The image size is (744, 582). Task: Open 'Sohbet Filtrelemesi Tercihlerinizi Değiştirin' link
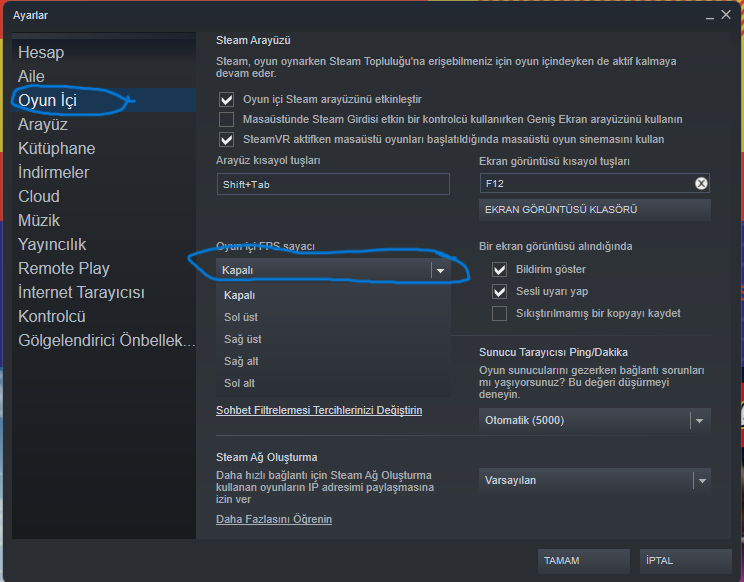tap(319, 410)
